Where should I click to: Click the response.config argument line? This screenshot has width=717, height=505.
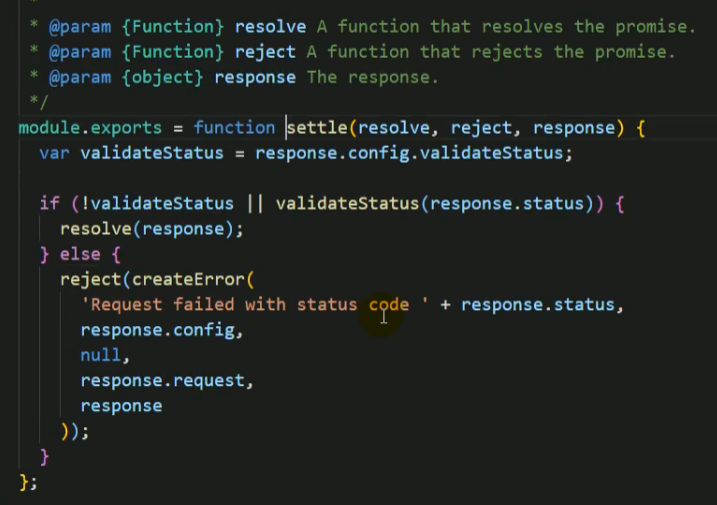pyautogui.click(x=158, y=330)
